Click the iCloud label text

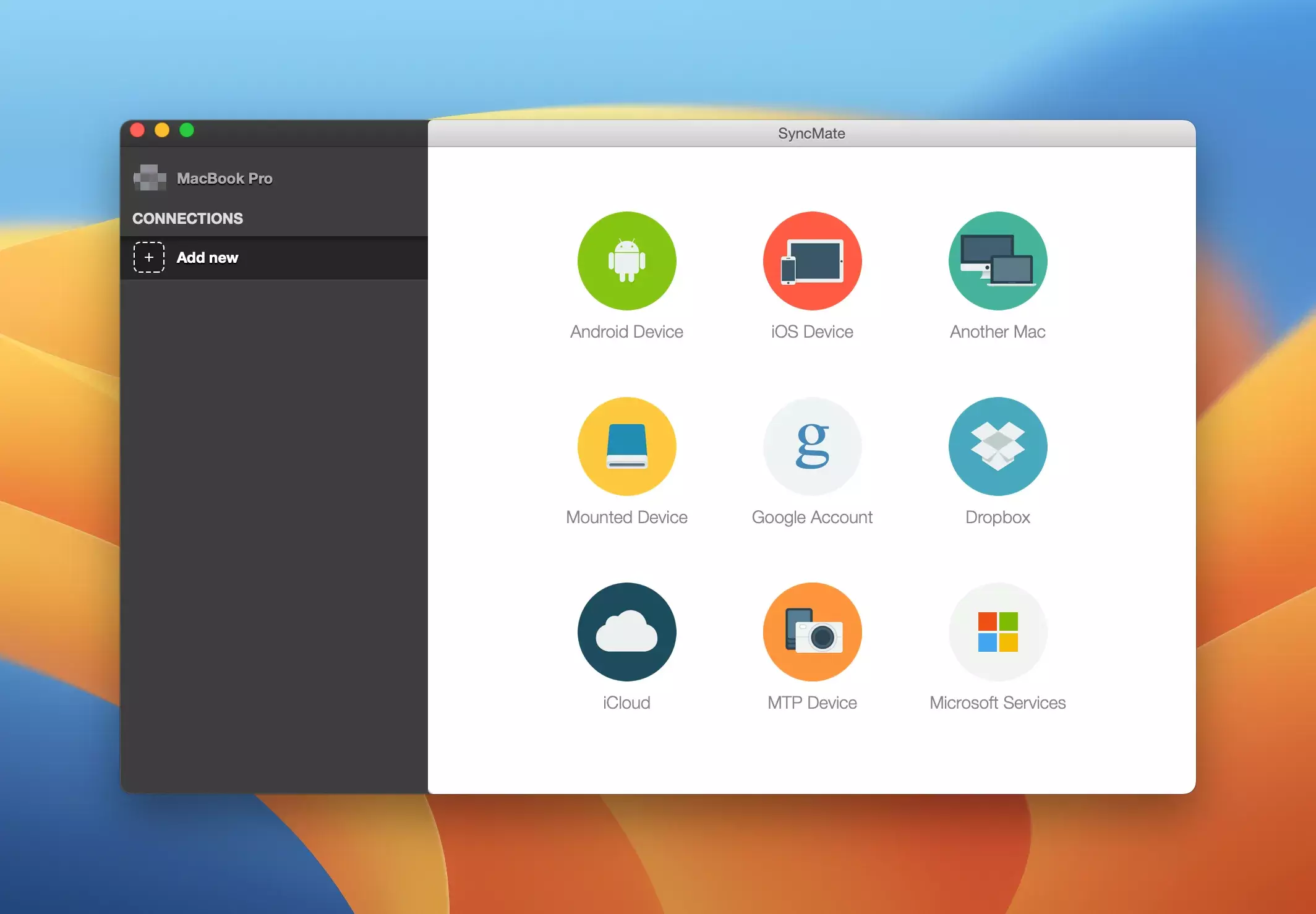(626, 703)
